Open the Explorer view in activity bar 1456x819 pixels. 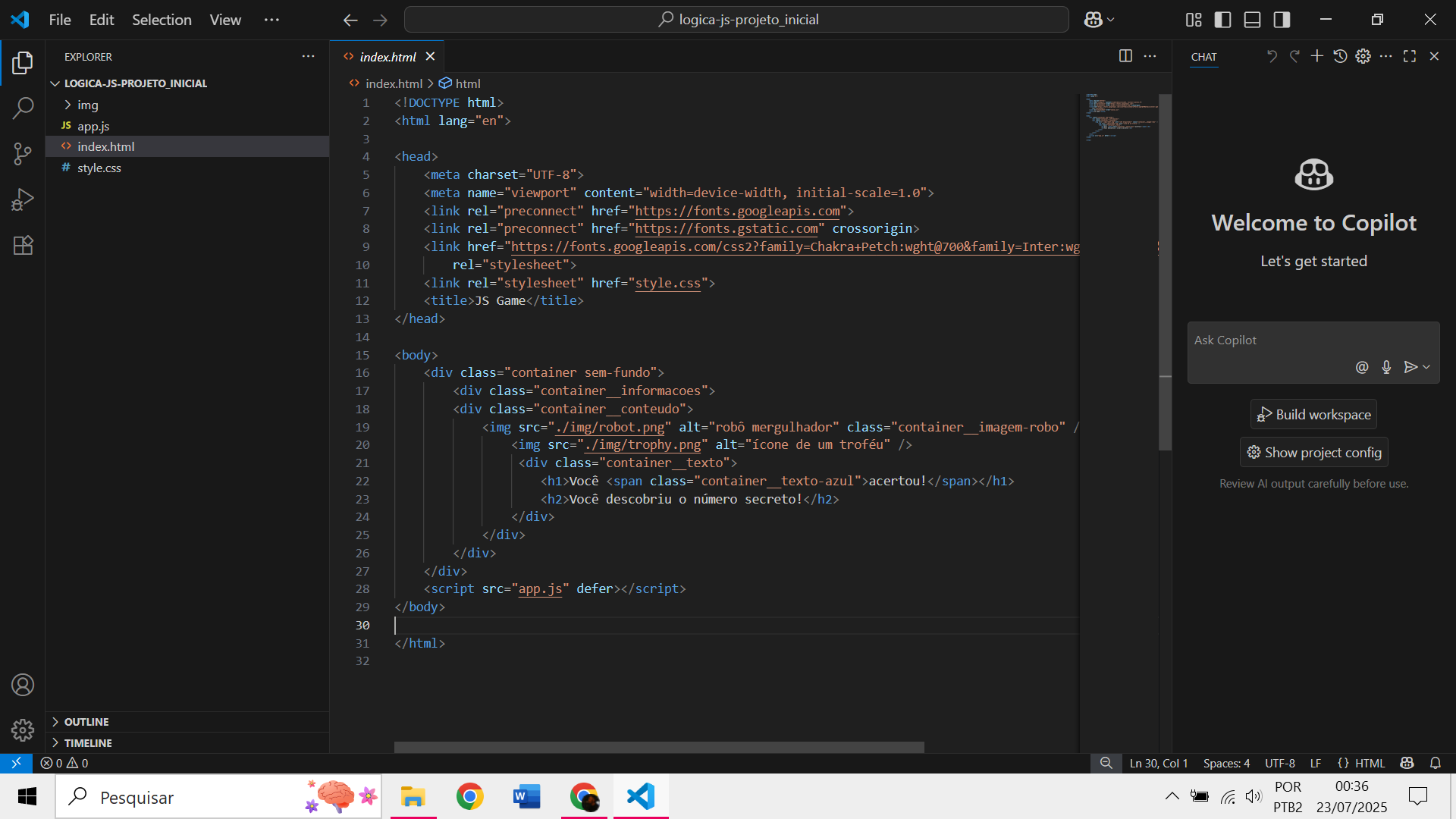(x=23, y=63)
